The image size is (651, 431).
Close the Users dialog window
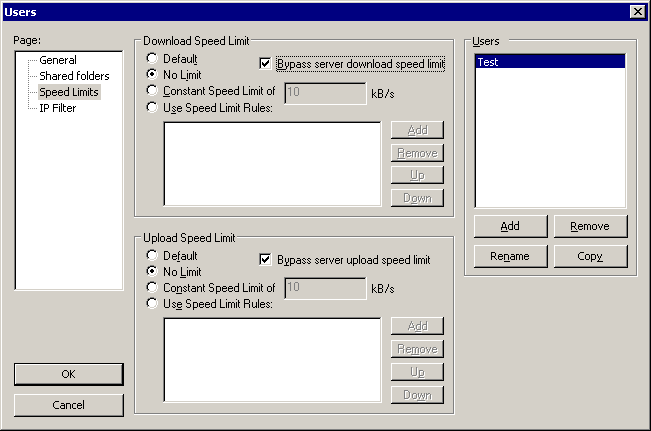coord(637,11)
